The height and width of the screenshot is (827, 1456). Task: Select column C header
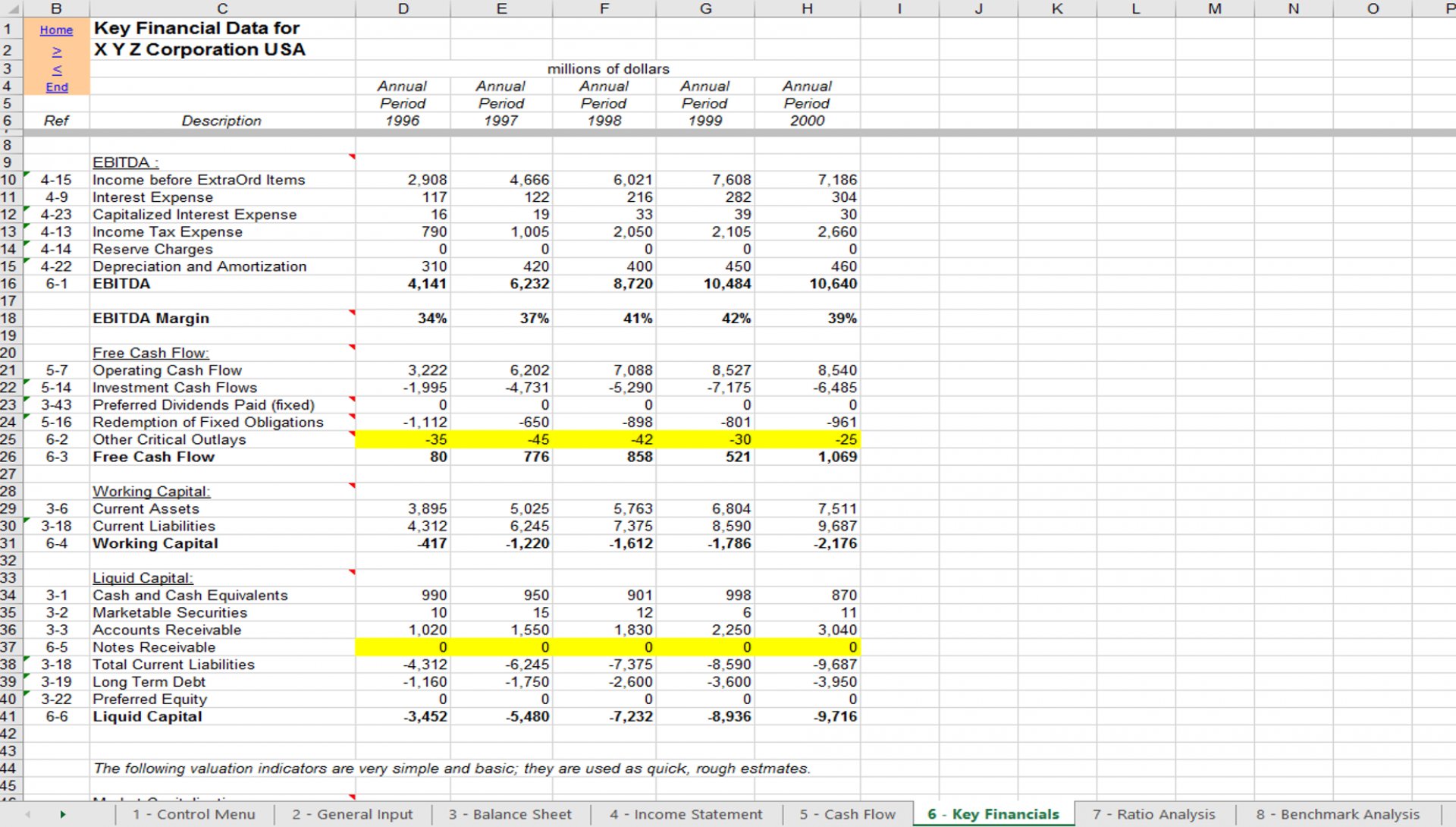[222, 8]
